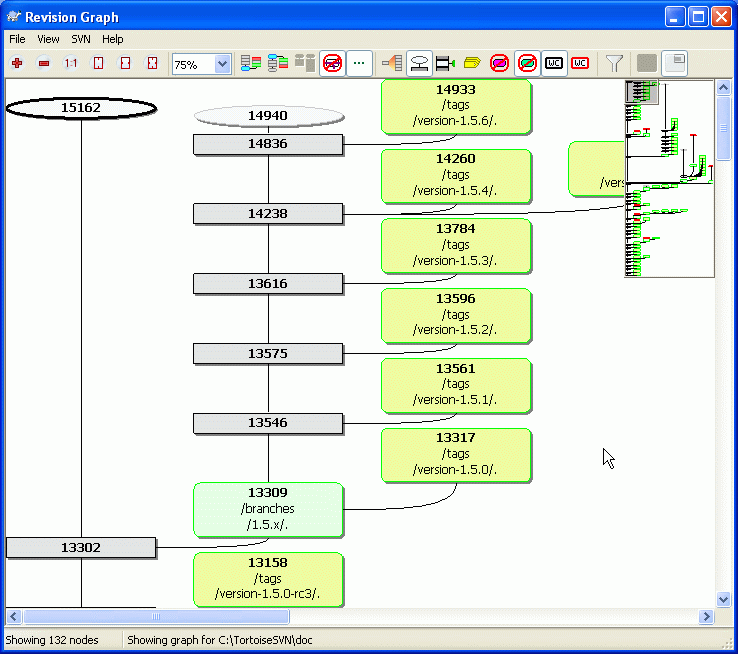Toggle the black WC revision button

click(x=554, y=63)
